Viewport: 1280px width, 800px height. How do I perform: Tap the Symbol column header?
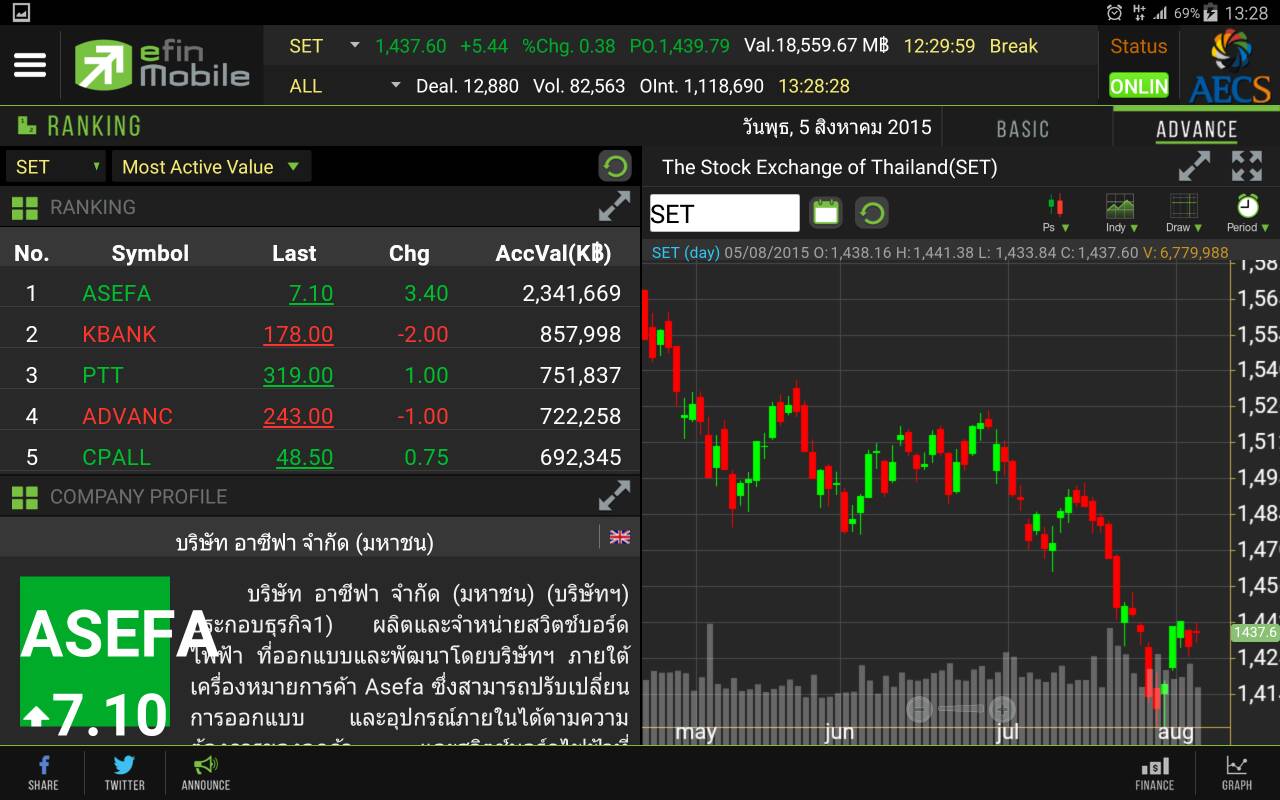pyautogui.click(x=150, y=253)
